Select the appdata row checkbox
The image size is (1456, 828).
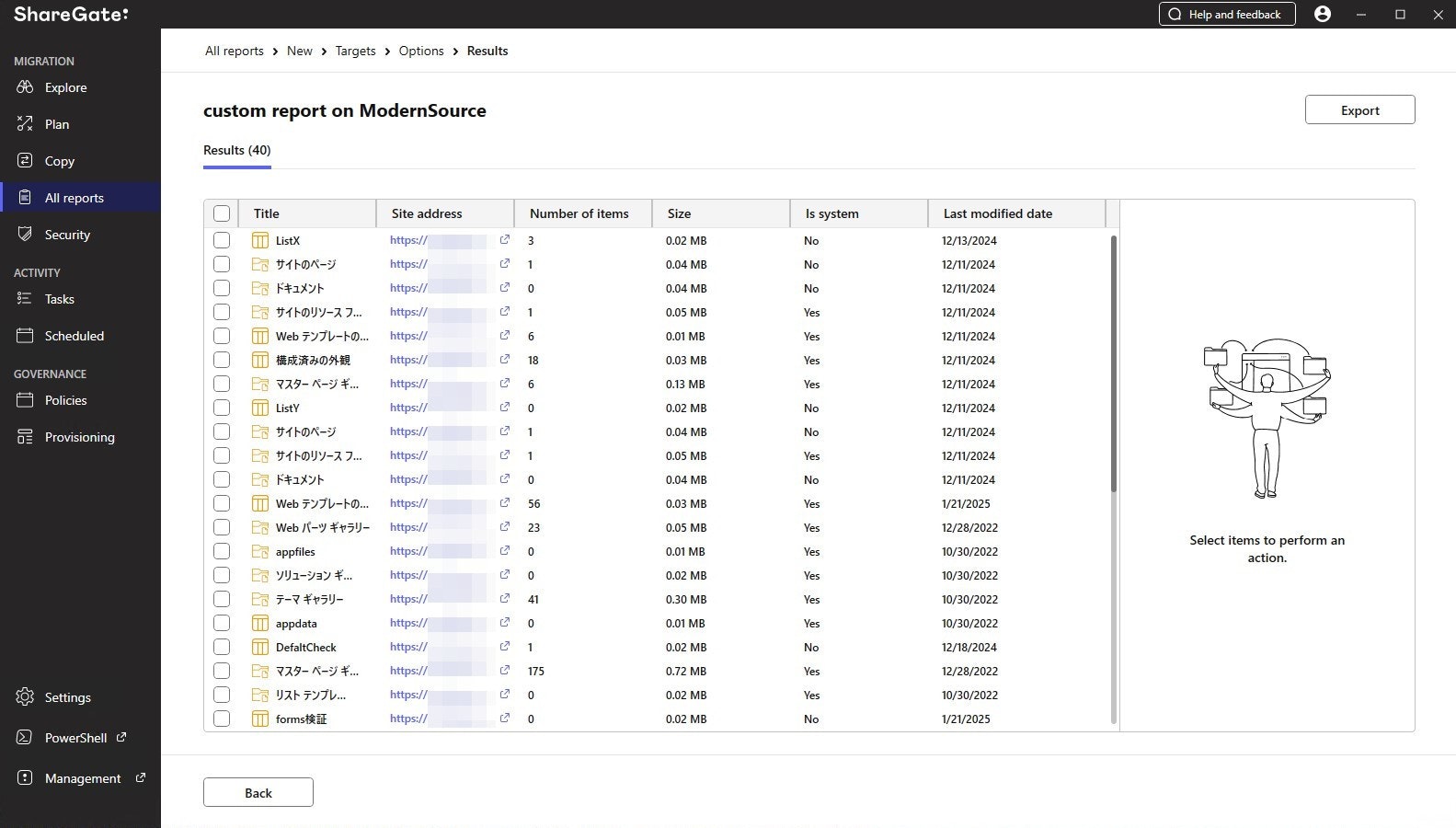pos(222,623)
